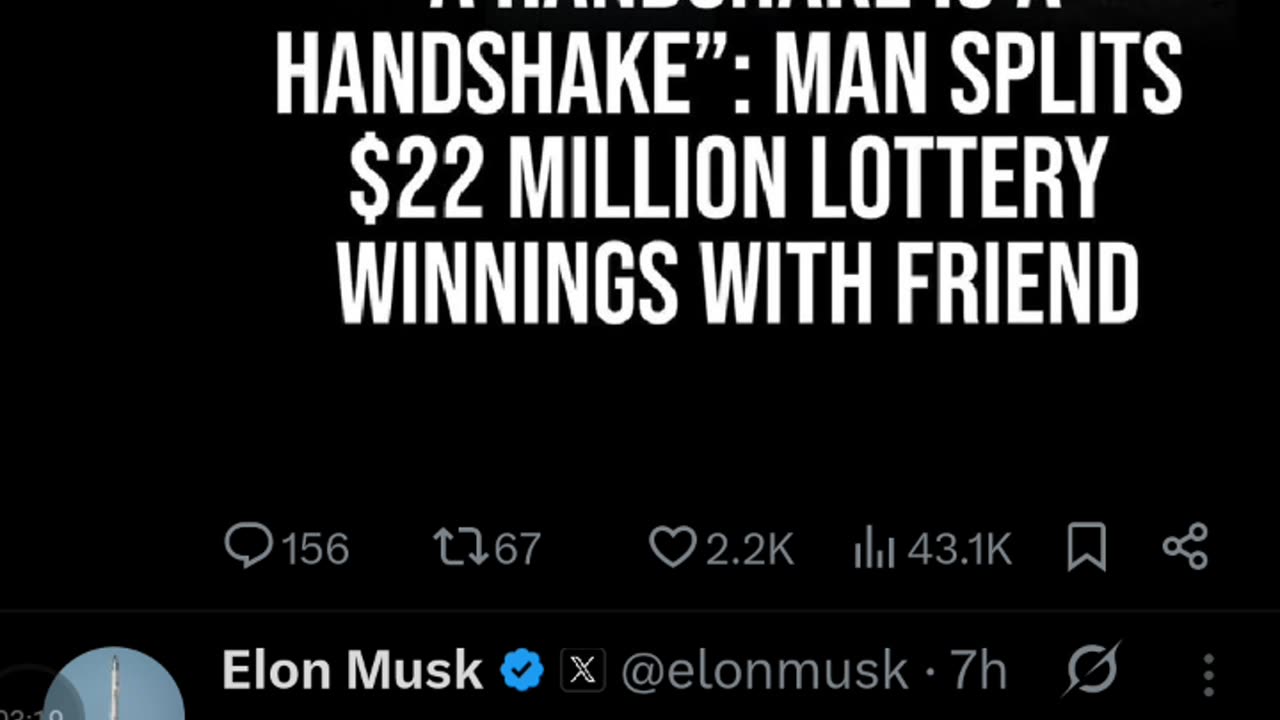Open the three-dot more options menu
Image resolution: width=1280 pixels, height=720 pixels.
[1208, 675]
